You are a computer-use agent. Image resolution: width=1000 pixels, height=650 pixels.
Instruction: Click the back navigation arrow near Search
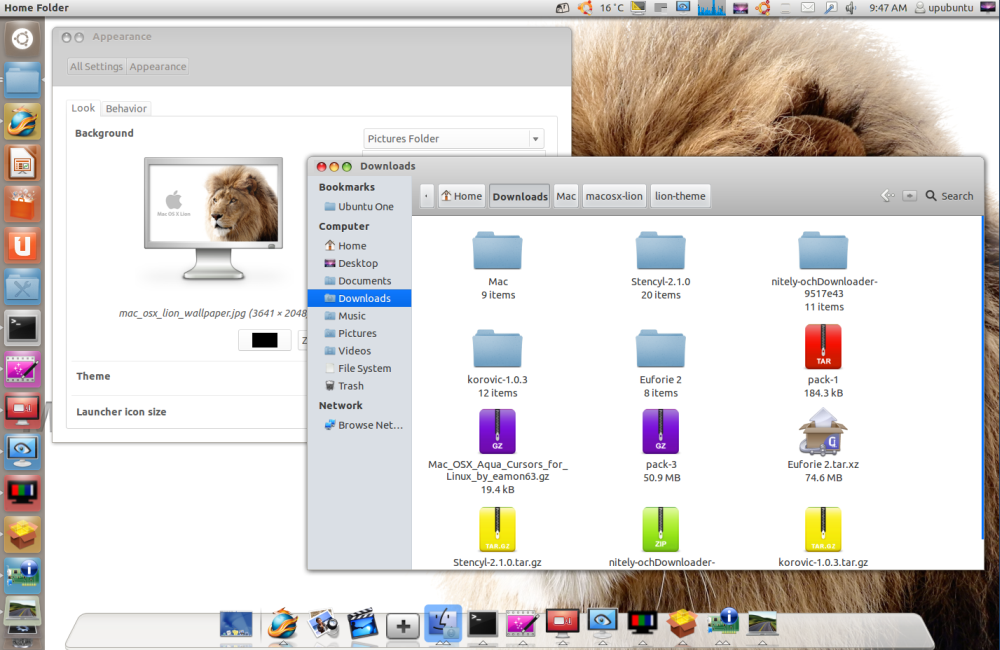884,196
